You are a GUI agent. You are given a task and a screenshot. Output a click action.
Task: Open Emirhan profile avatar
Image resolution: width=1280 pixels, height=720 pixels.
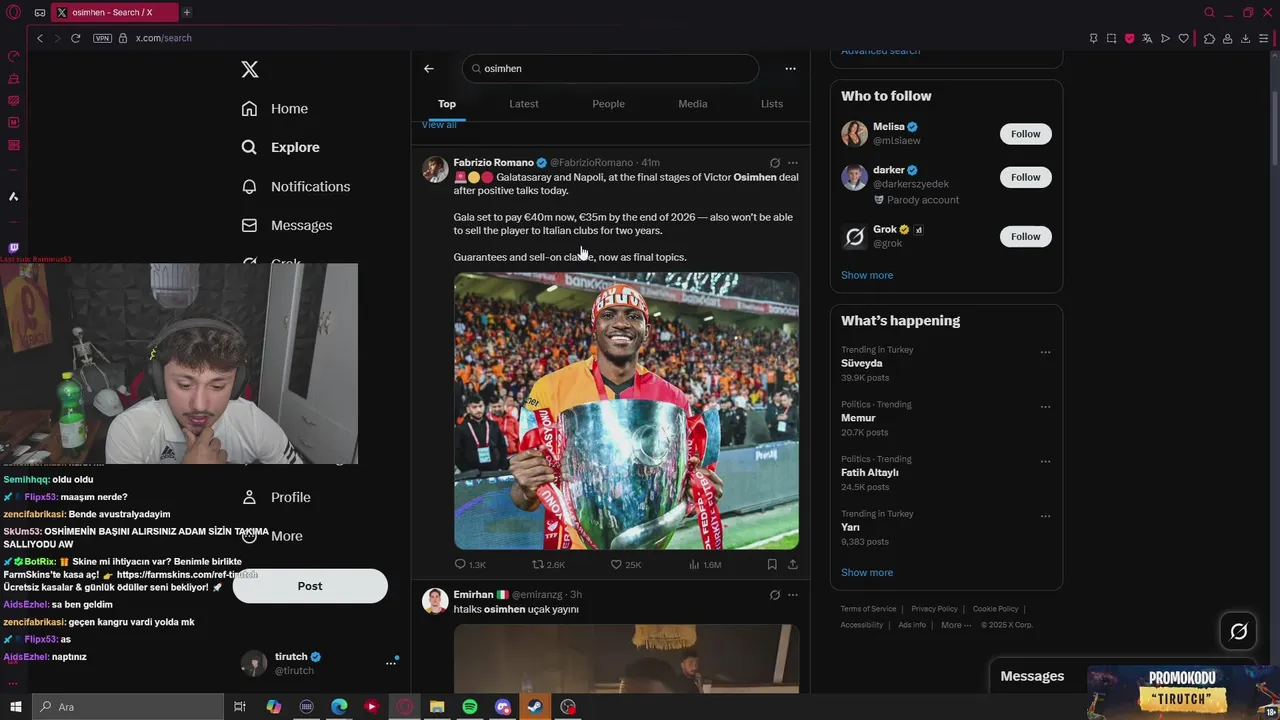click(435, 601)
